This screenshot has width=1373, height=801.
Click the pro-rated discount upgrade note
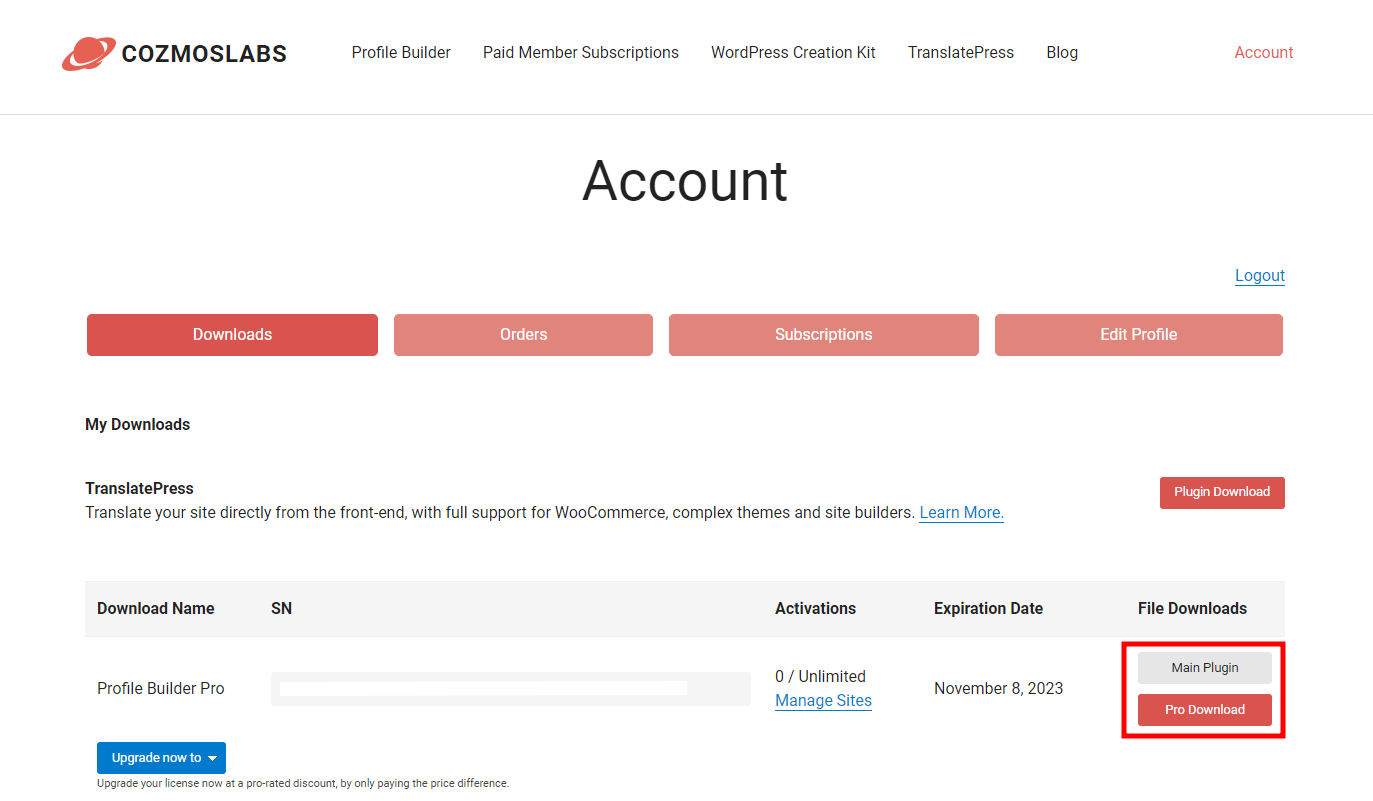303,783
